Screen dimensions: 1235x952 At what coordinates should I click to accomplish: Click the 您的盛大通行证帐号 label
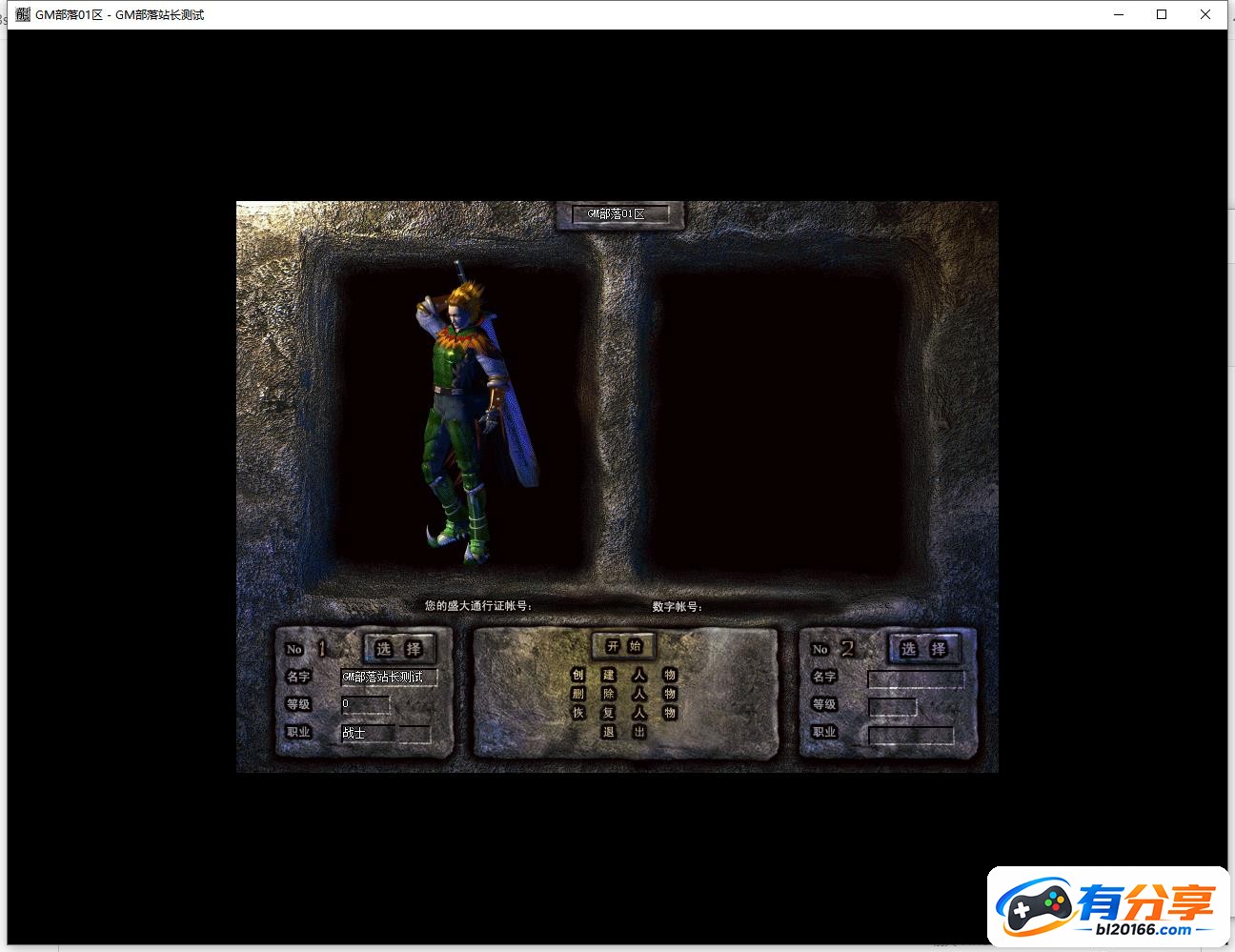point(478,606)
